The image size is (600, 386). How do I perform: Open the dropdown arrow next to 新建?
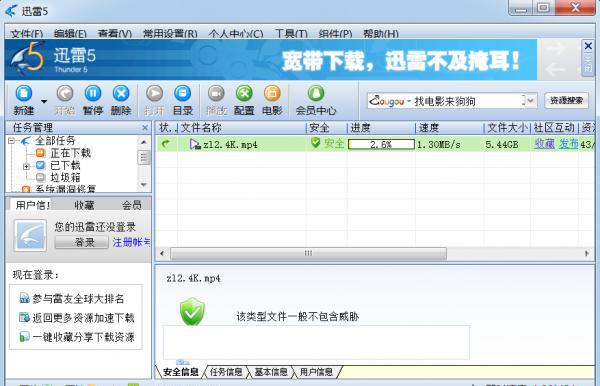pyautogui.click(x=44, y=101)
